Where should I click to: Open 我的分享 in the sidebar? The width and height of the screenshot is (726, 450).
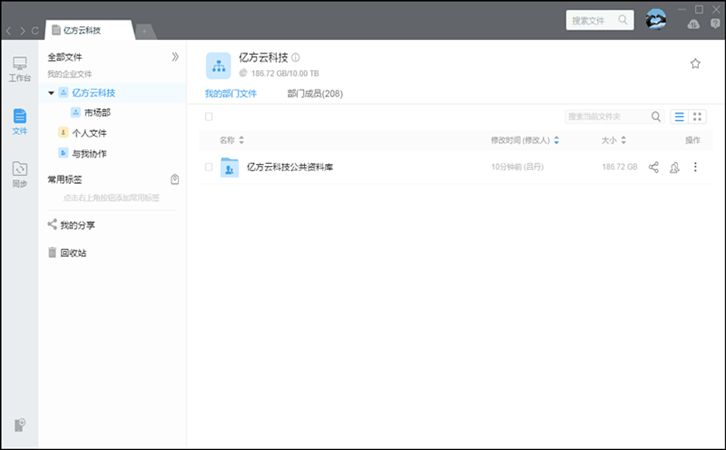click(x=77, y=225)
